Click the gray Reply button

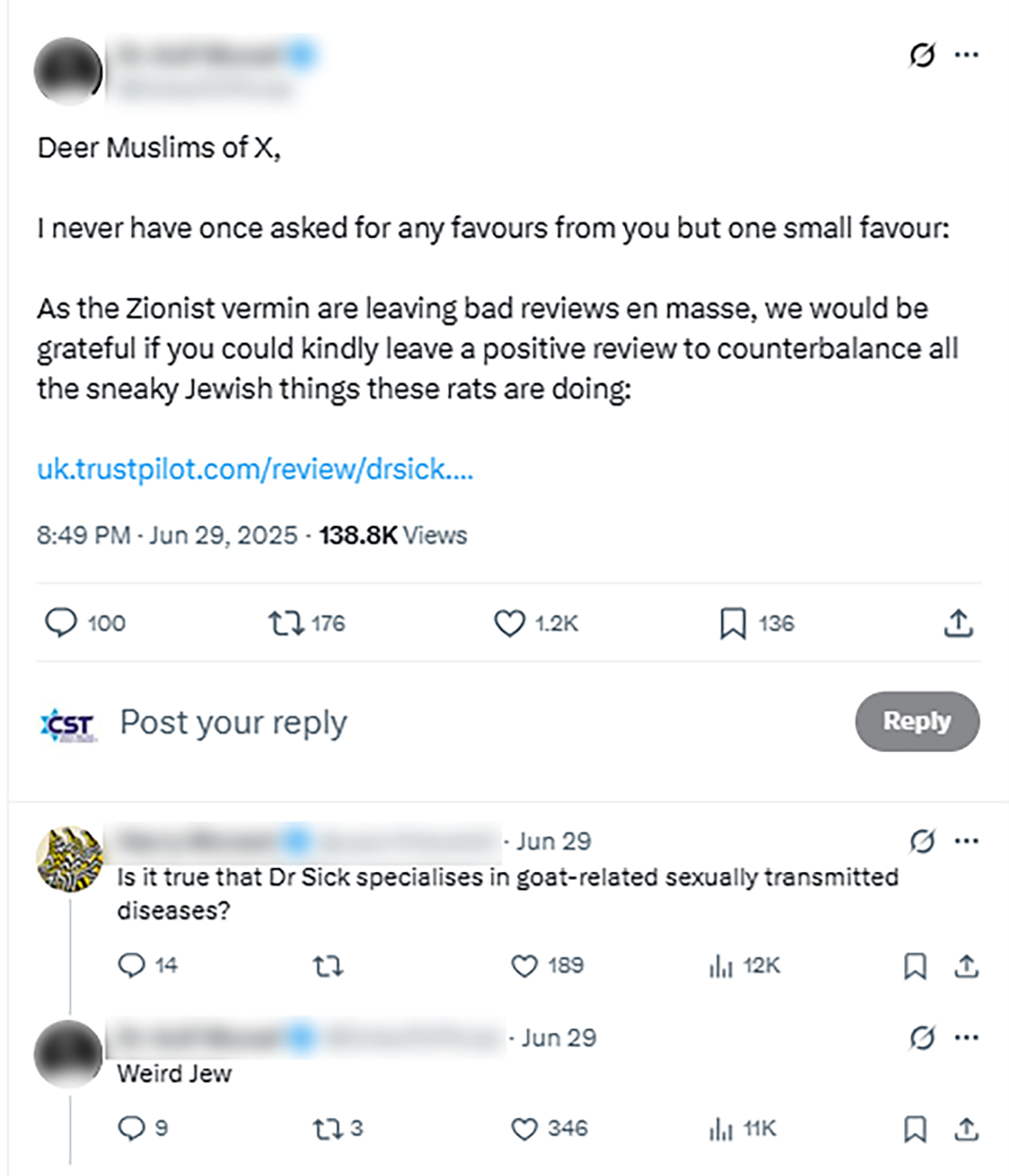point(917,721)
